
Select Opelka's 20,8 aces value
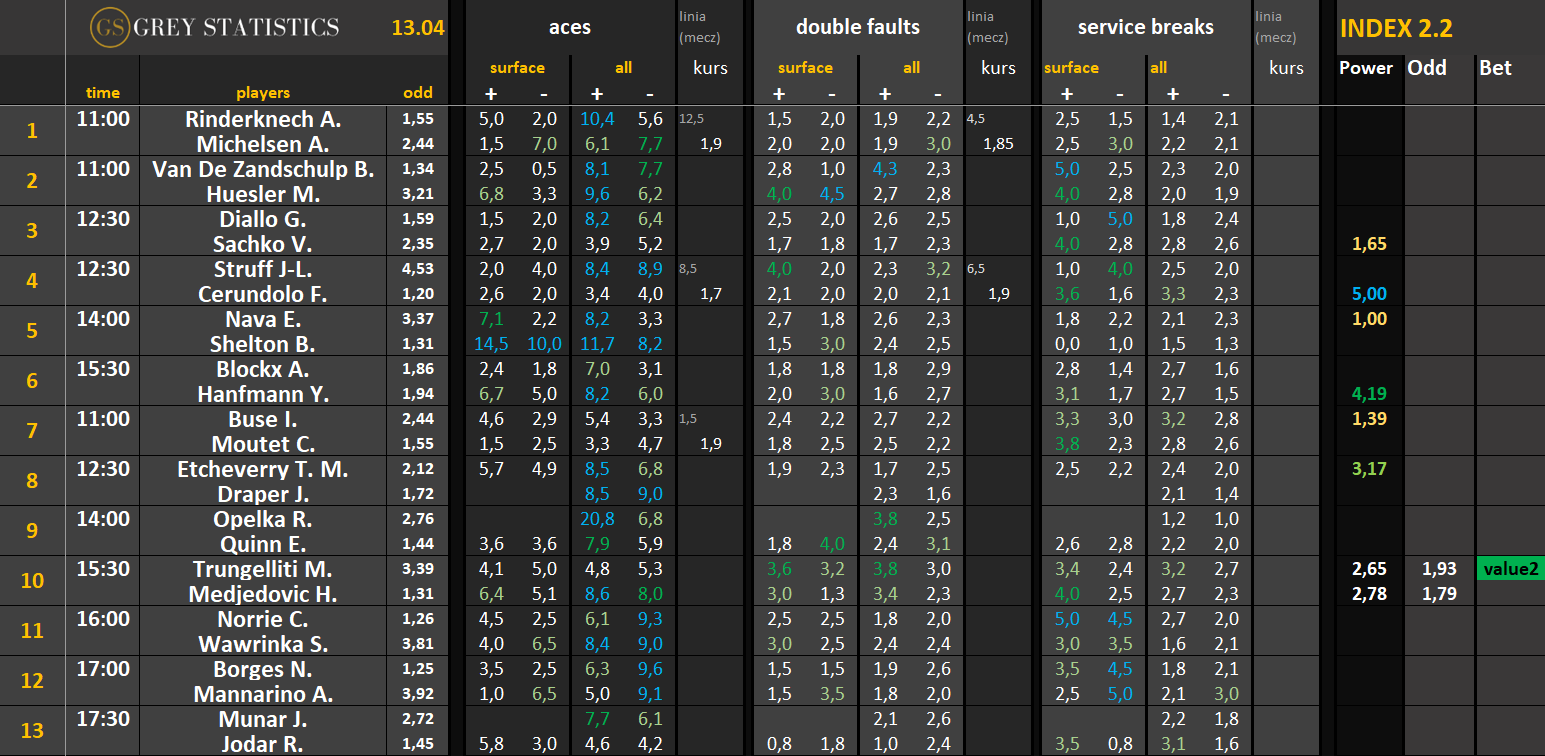[x=597, y=519]
